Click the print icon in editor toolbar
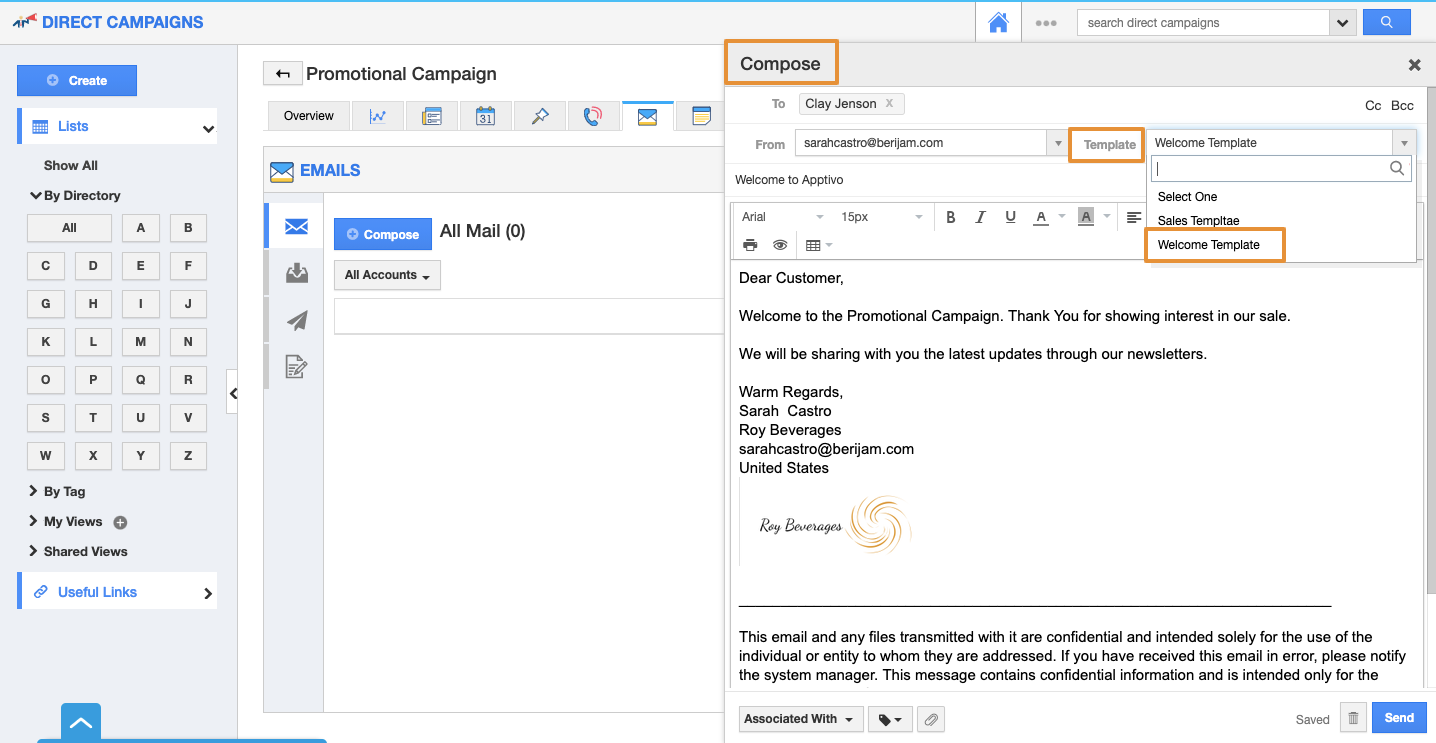This screenshot has width=1436, height=743. click(x=750, y=245)
